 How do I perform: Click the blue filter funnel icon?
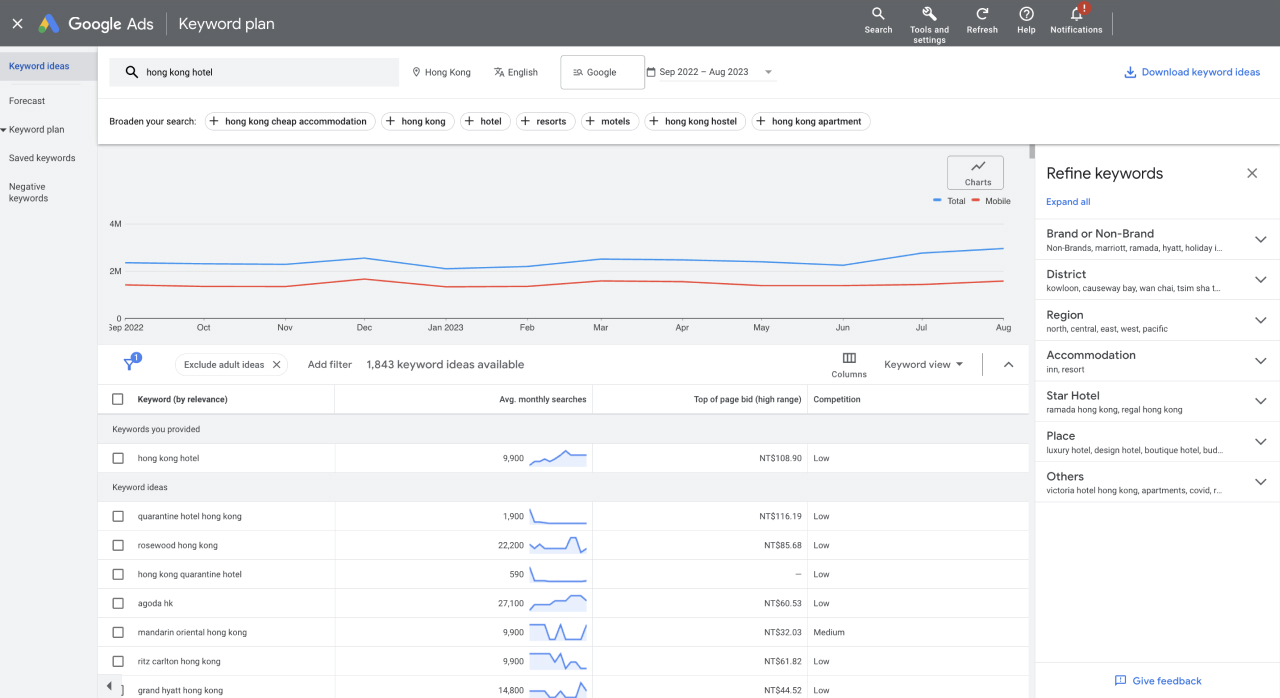tap(129, 365)
